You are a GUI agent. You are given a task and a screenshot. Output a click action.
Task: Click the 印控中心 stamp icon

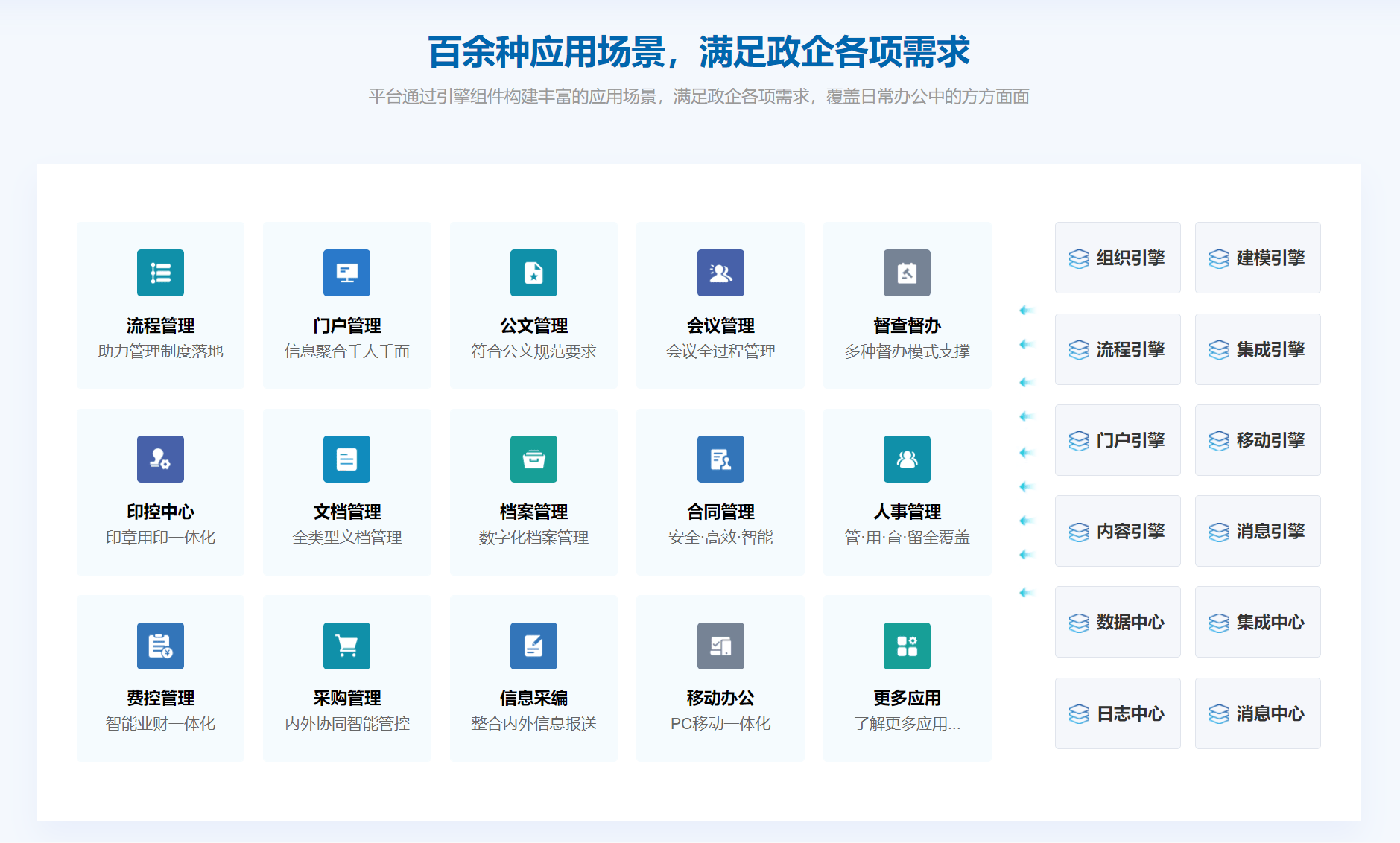[x=160, y=459]
